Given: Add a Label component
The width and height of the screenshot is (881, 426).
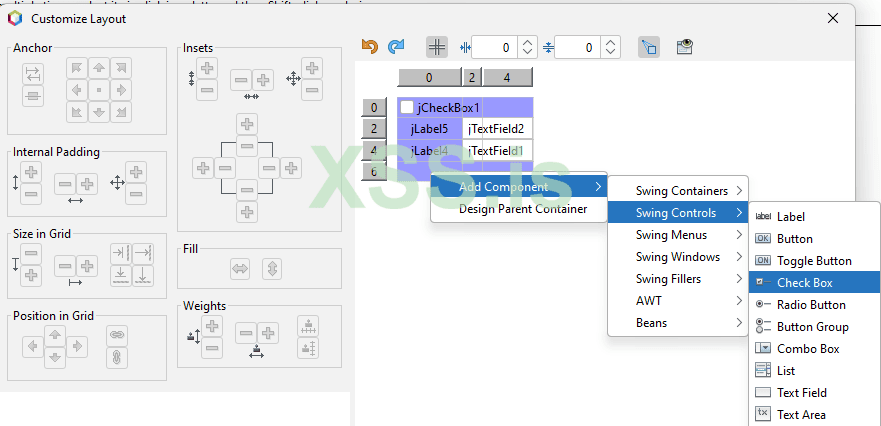Looking at the screenshot, I should 815,217.
